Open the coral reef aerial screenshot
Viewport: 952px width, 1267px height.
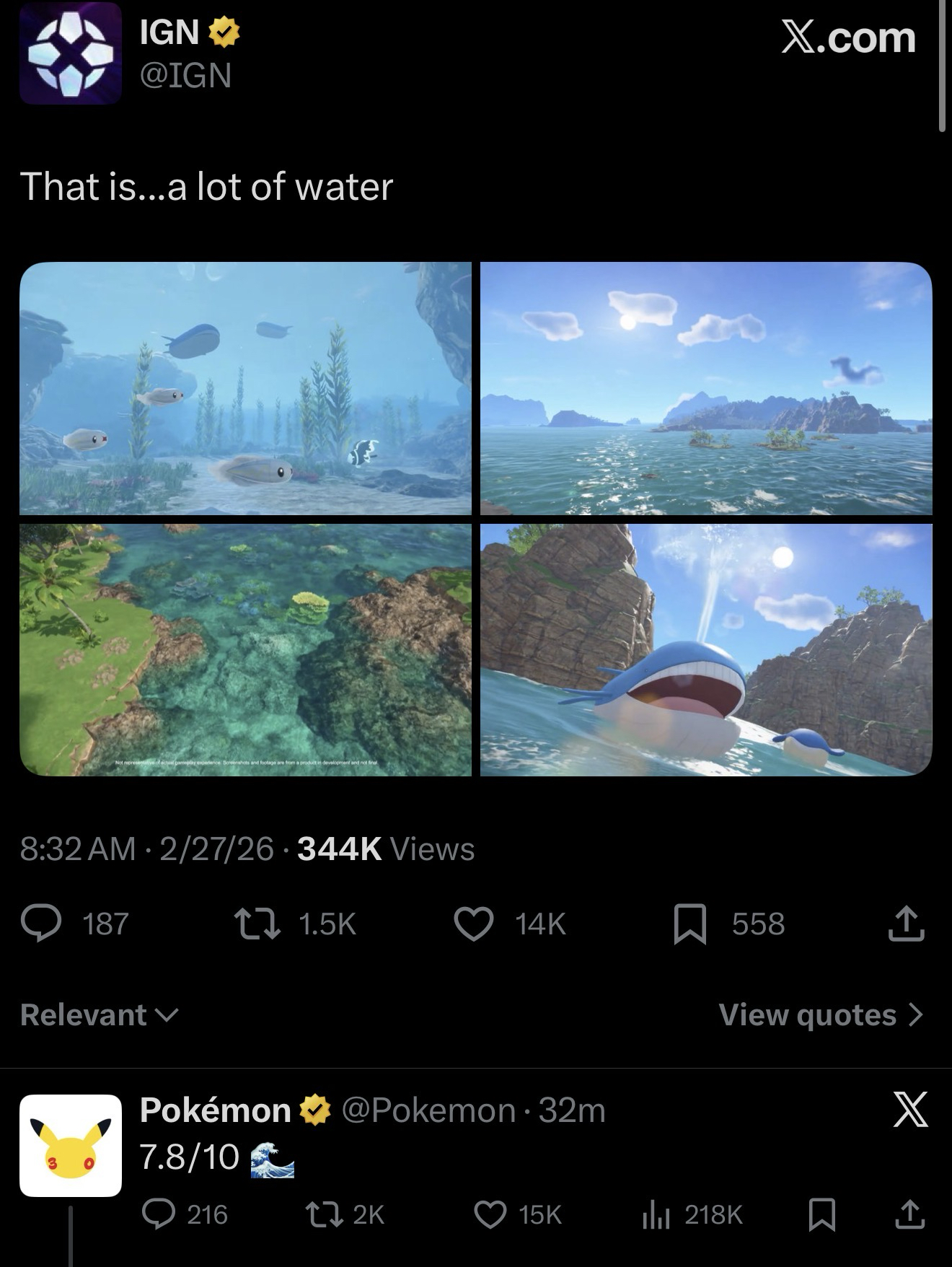click(x=245, y=649)
